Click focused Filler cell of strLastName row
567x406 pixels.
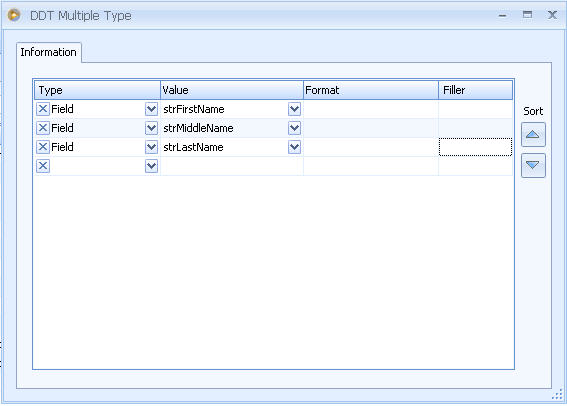pos(476,147)
